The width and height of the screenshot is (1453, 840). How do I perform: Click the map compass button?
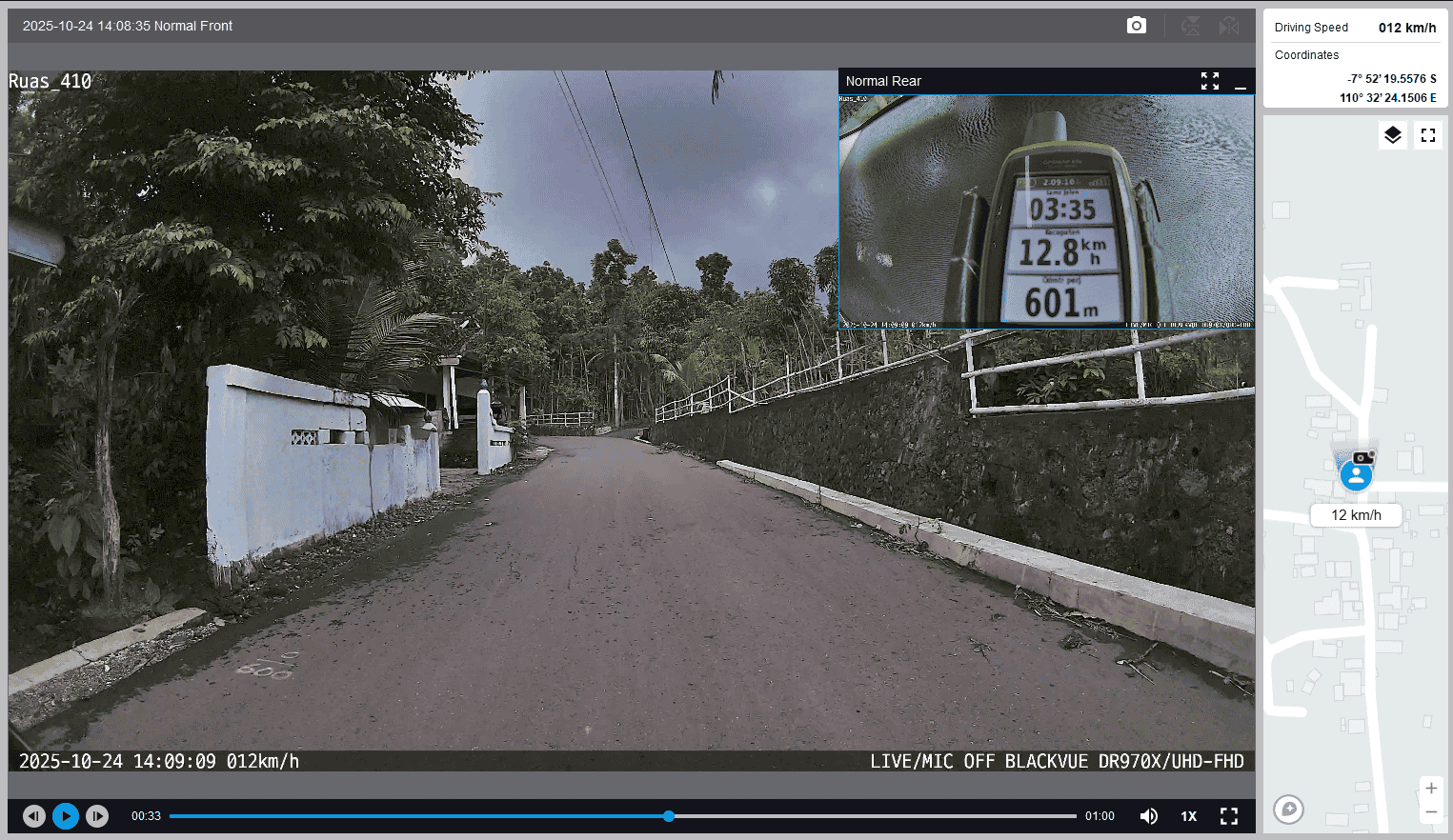pos(1288,810)
